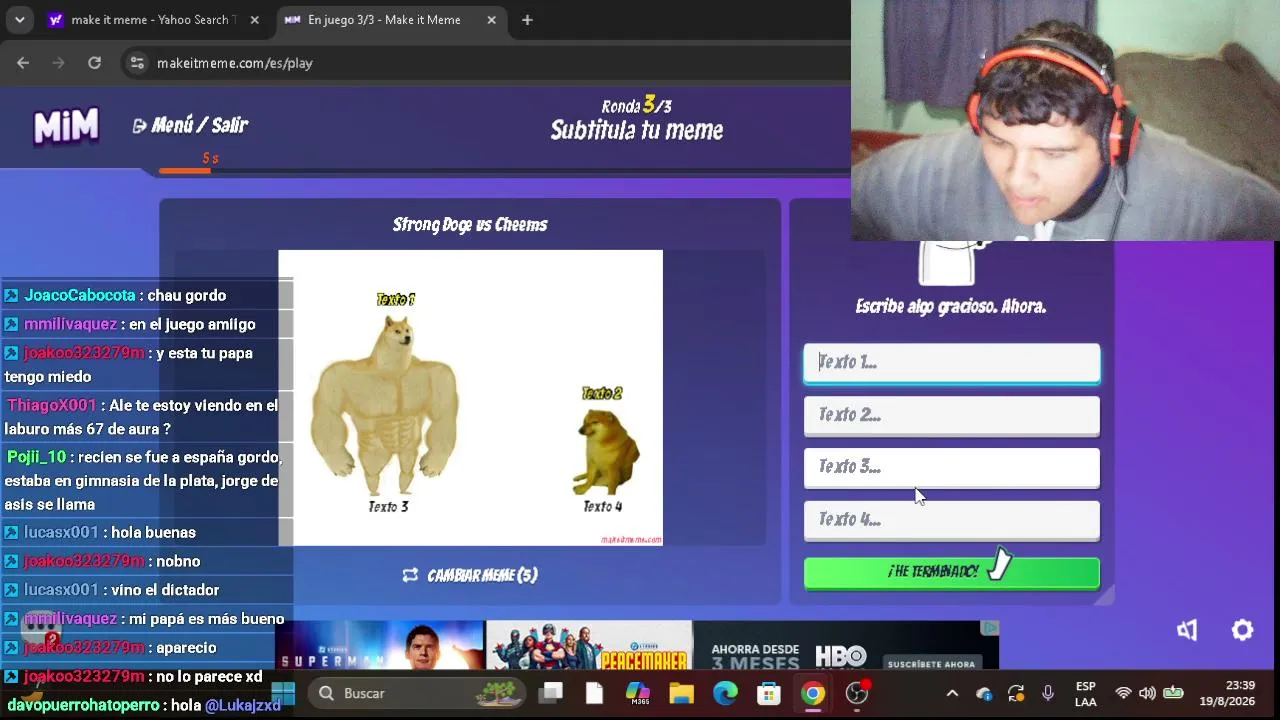The height and width of the screenshot is (720, 1280).
Task: Expand the hidden system tray icons chevron
Action: [952, 693]
